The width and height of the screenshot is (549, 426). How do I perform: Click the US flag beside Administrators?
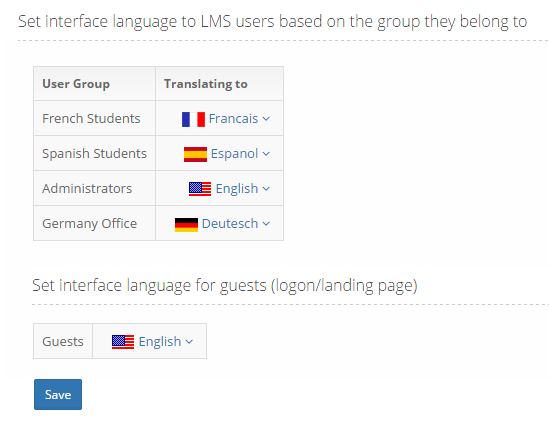[200, 189]
